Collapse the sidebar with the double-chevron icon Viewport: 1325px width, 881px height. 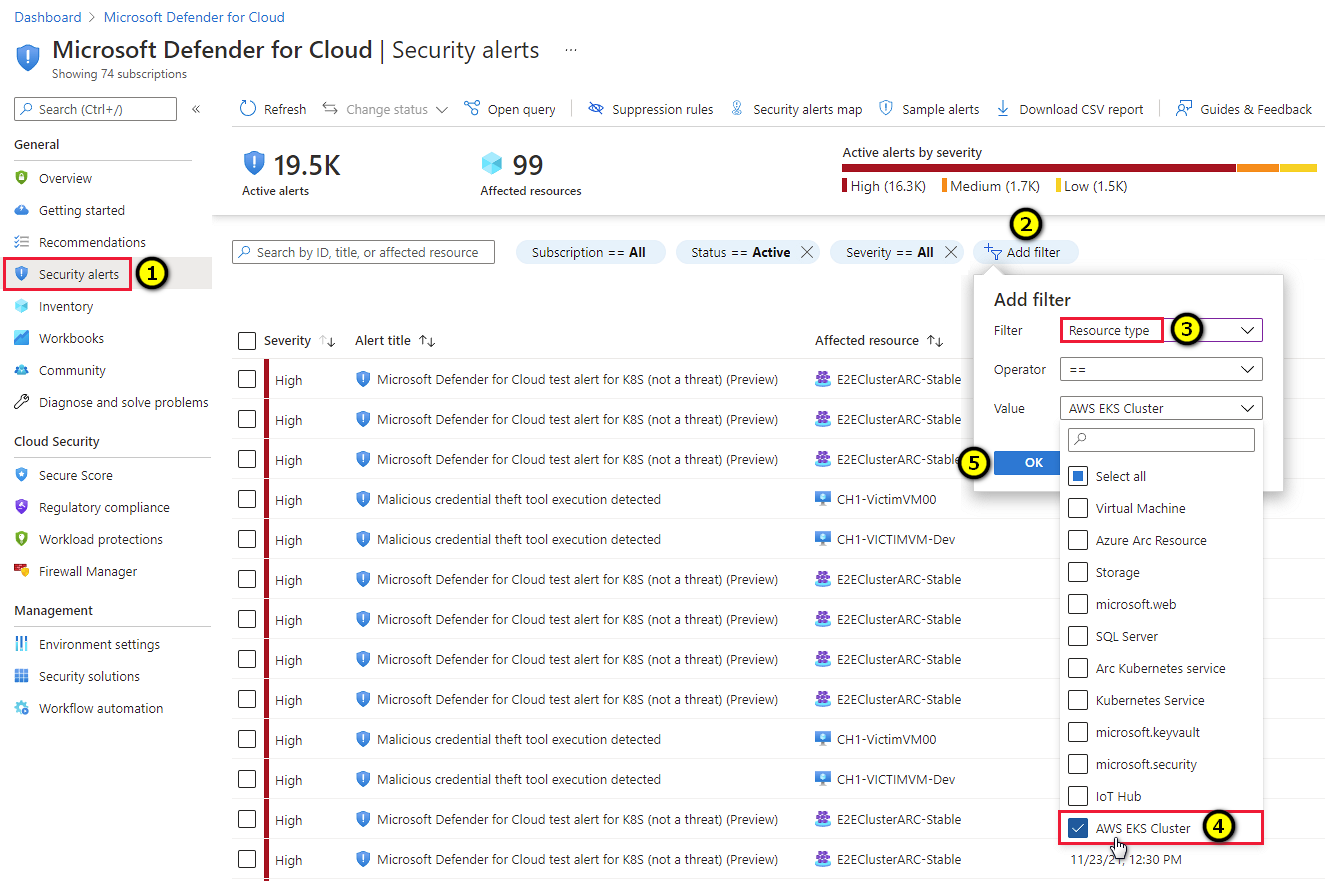[x=196, y=109]
